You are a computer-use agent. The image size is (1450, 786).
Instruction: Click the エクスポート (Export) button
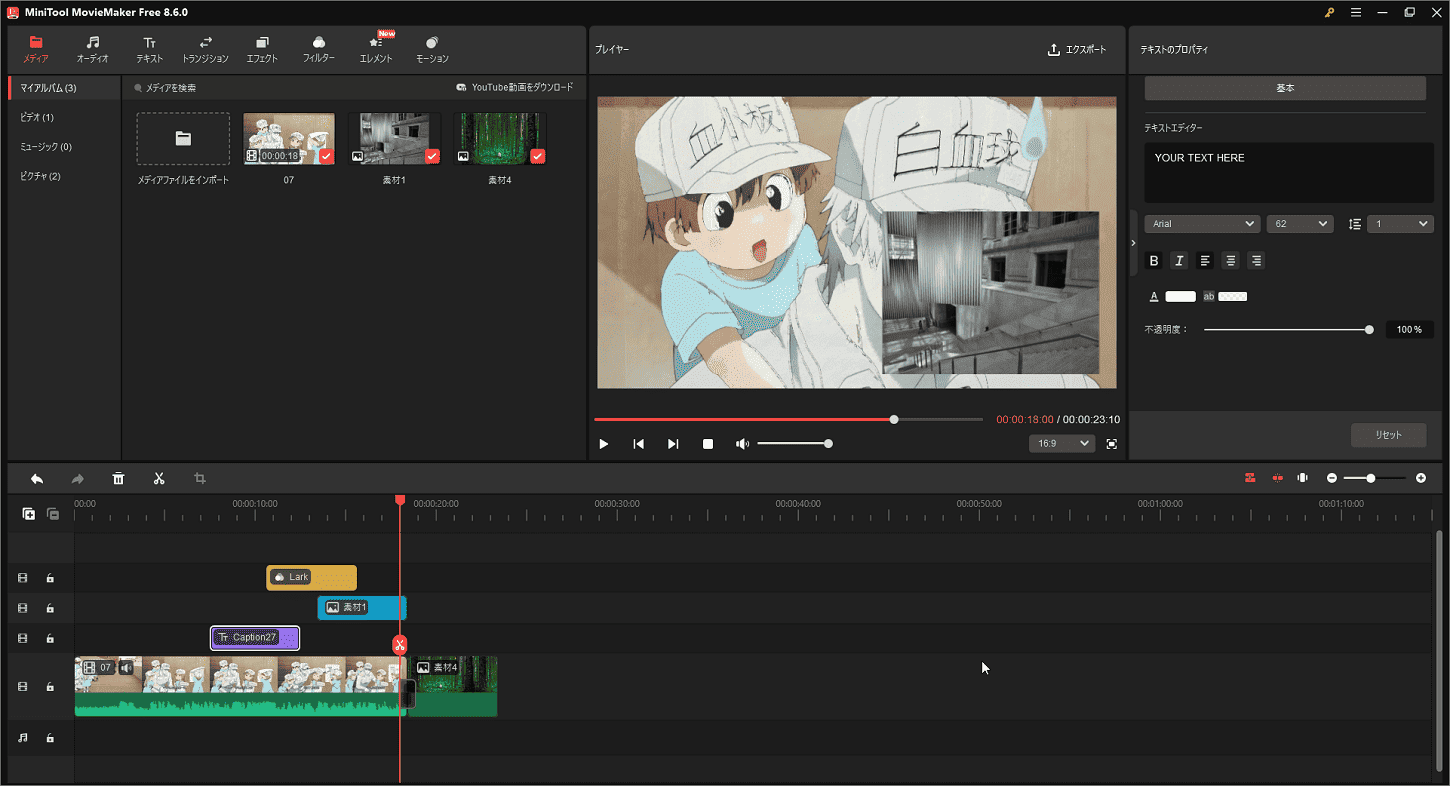point(1077,48)
